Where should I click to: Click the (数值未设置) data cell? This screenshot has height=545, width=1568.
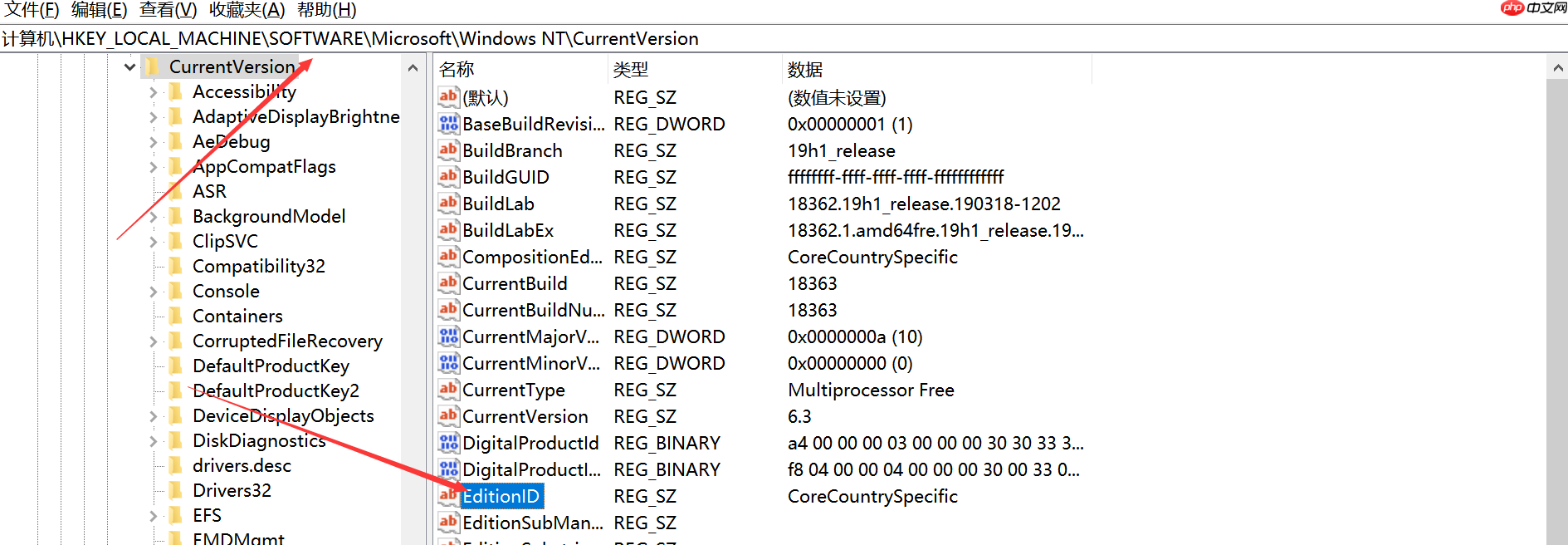click(837, 97)
